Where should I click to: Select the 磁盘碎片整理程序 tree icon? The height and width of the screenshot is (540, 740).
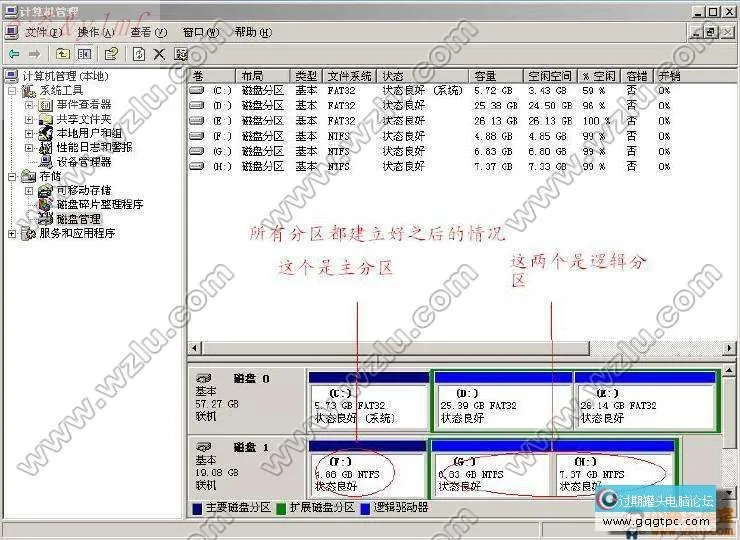[46, 205]
